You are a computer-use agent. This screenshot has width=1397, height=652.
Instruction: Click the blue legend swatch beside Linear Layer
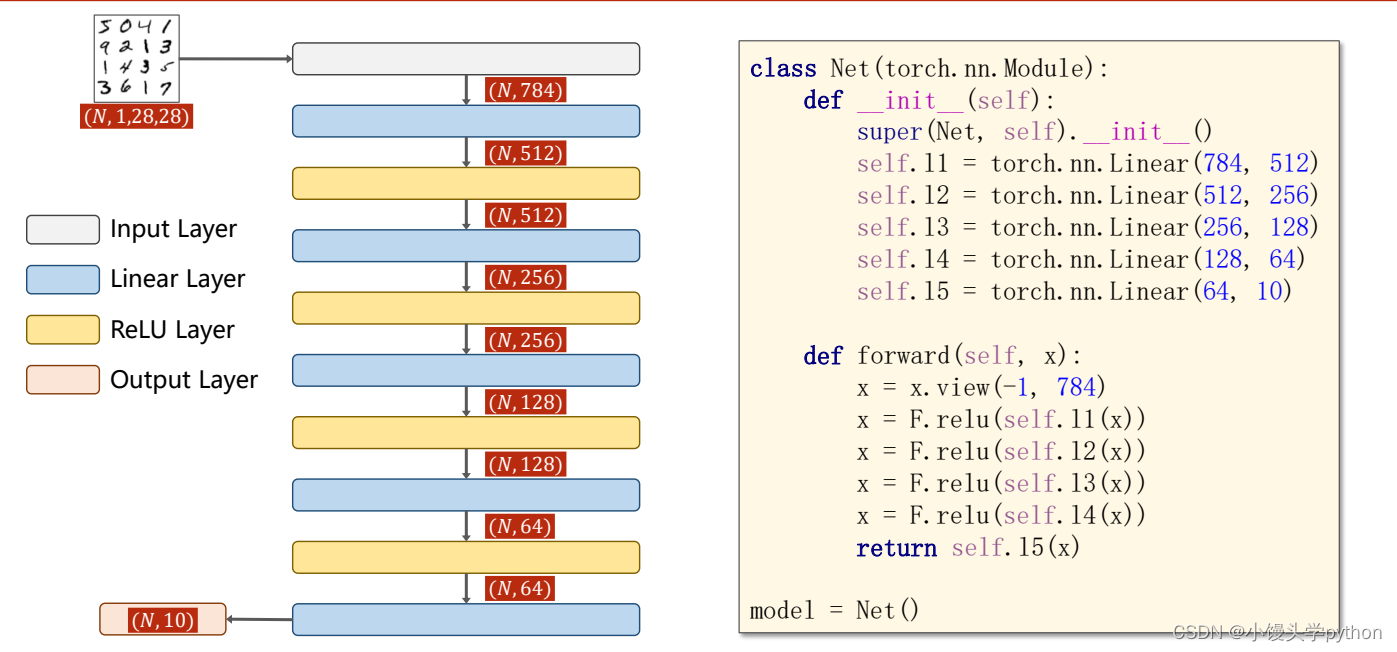tap(63, 280)
